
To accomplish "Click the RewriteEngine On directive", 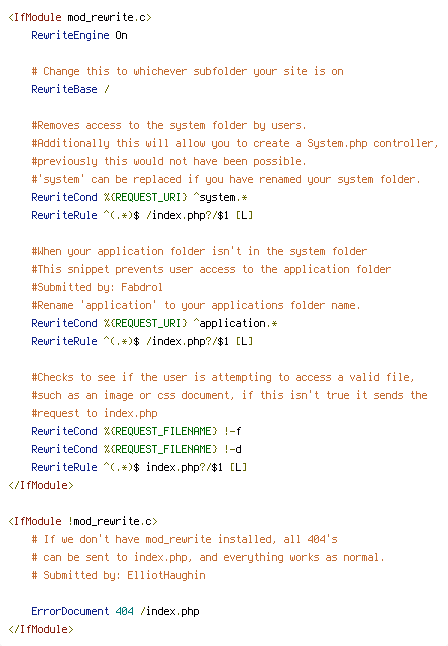I will click(x=80, y=35).
